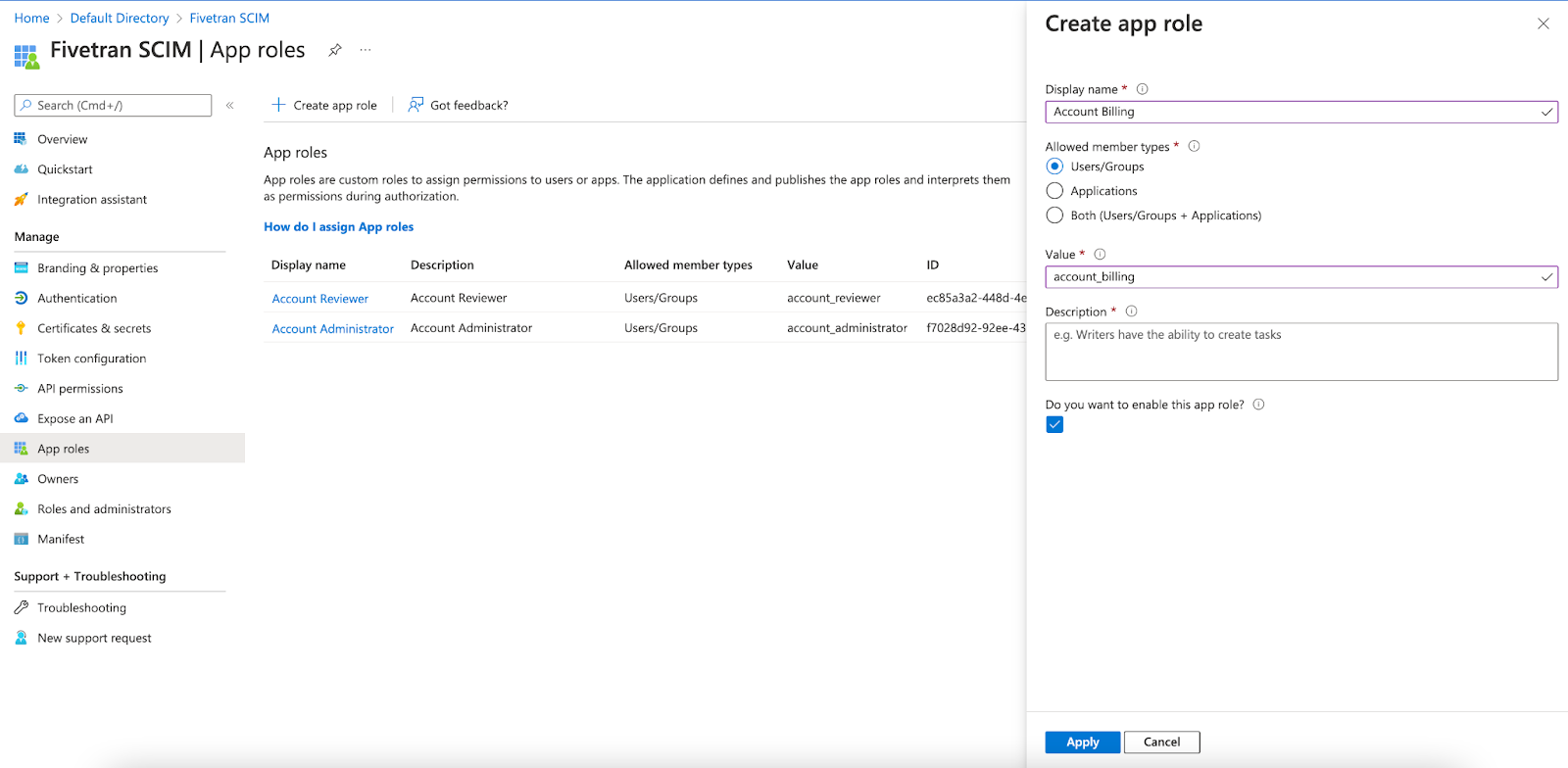The height and width of the screenshot is (768, 1568).
Task: Open How do I assign App roles link
Action: (x=338, y=226)
